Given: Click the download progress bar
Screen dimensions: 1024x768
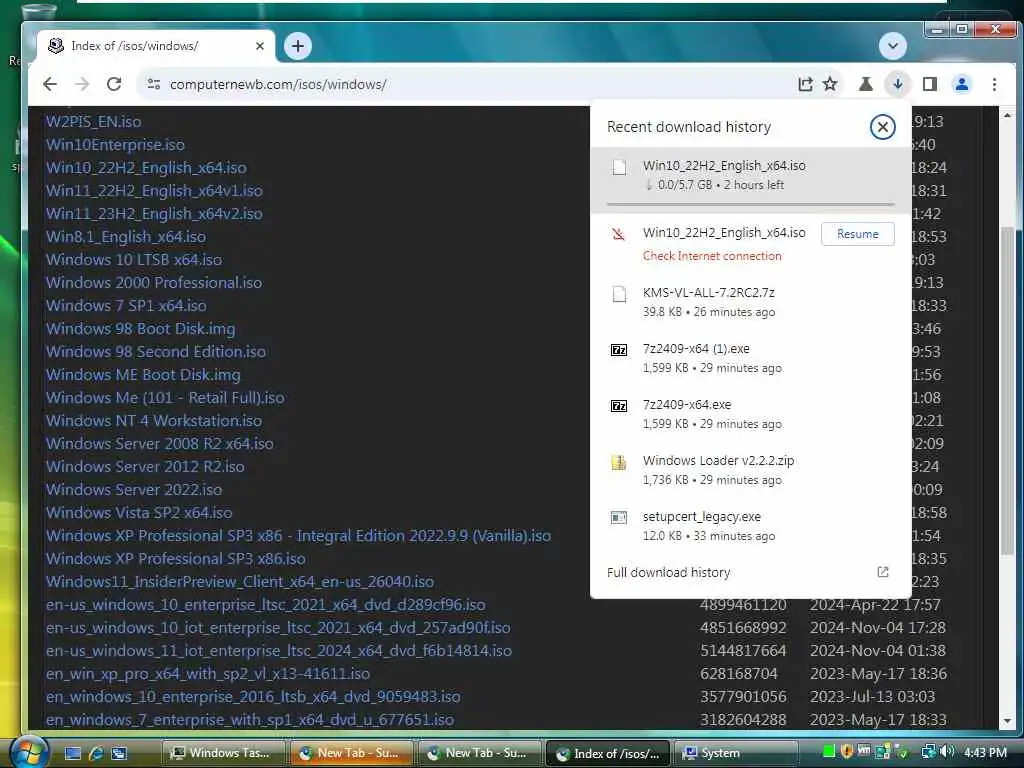Looking at the screenshot, I should 750,204.
